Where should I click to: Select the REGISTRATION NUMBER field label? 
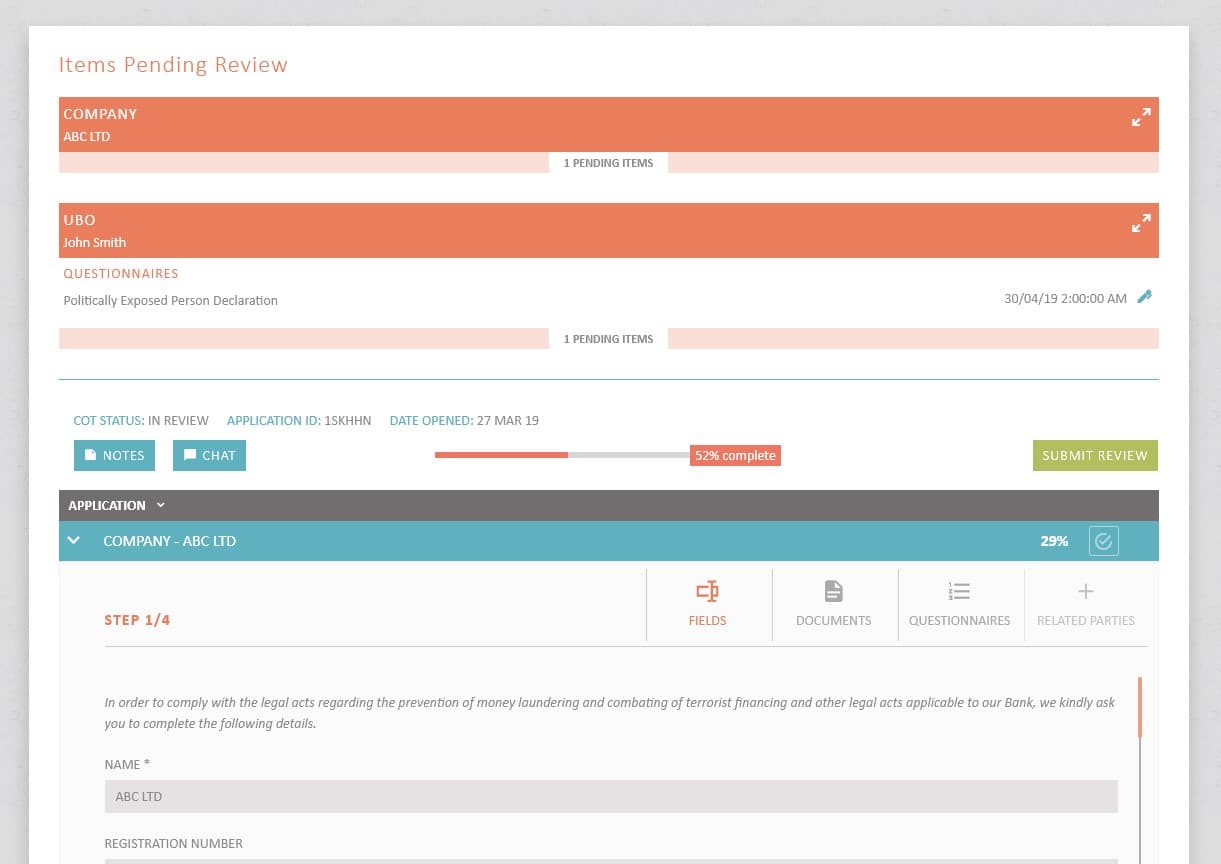click(174, 844)
